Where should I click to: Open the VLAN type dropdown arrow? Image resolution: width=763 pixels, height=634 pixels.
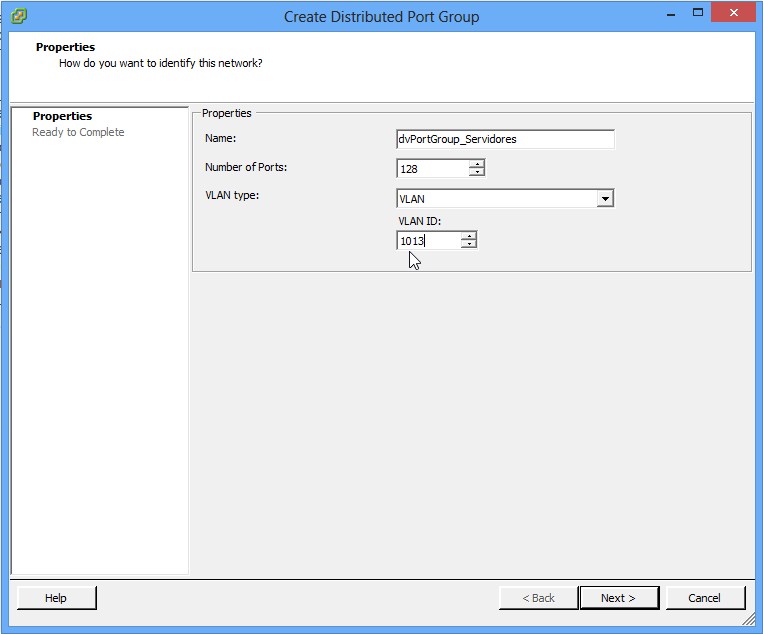tap(604, 199)
